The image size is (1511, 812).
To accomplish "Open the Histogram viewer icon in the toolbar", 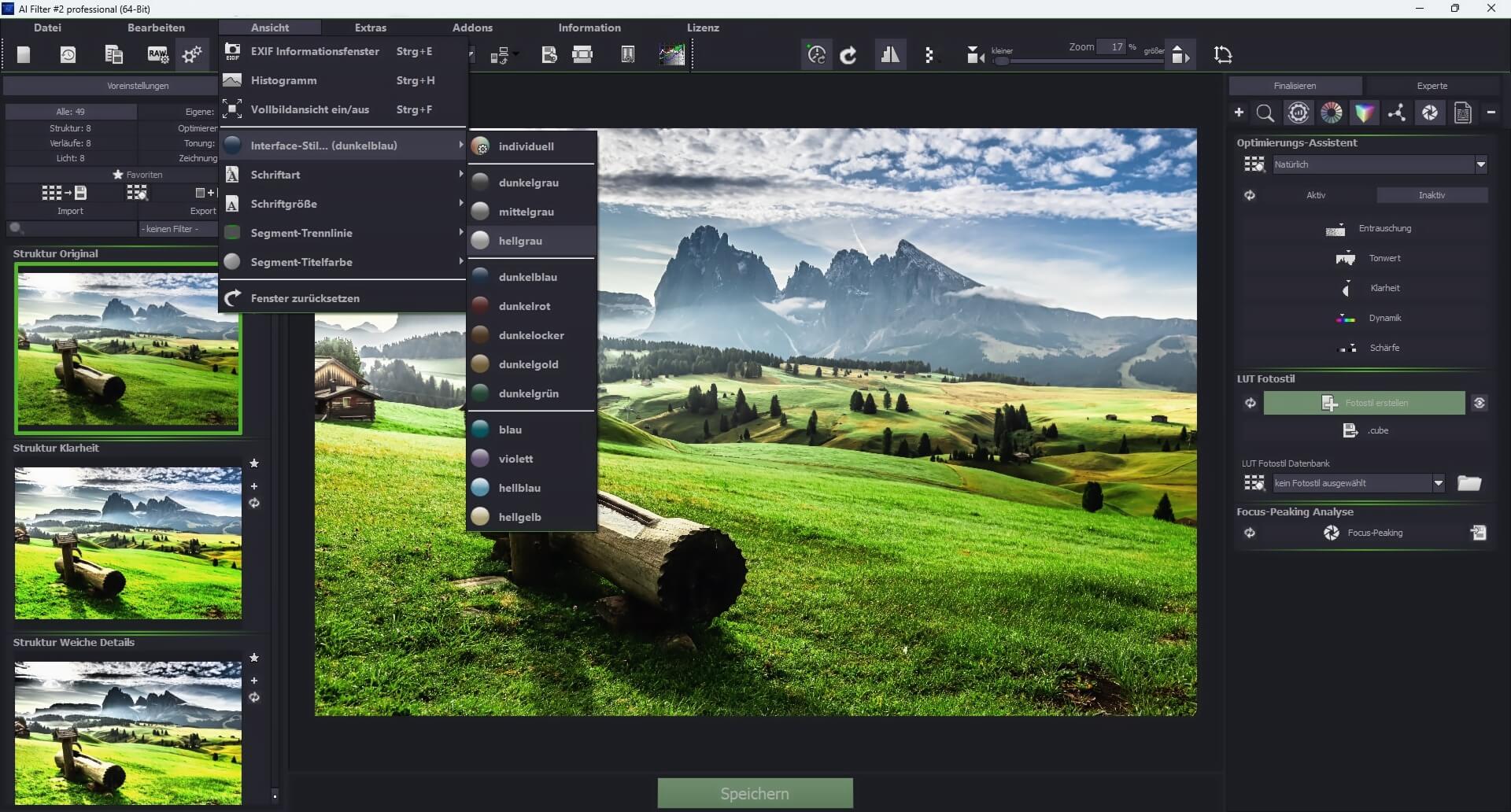I will pyautogui.click(x=671, y=54).
